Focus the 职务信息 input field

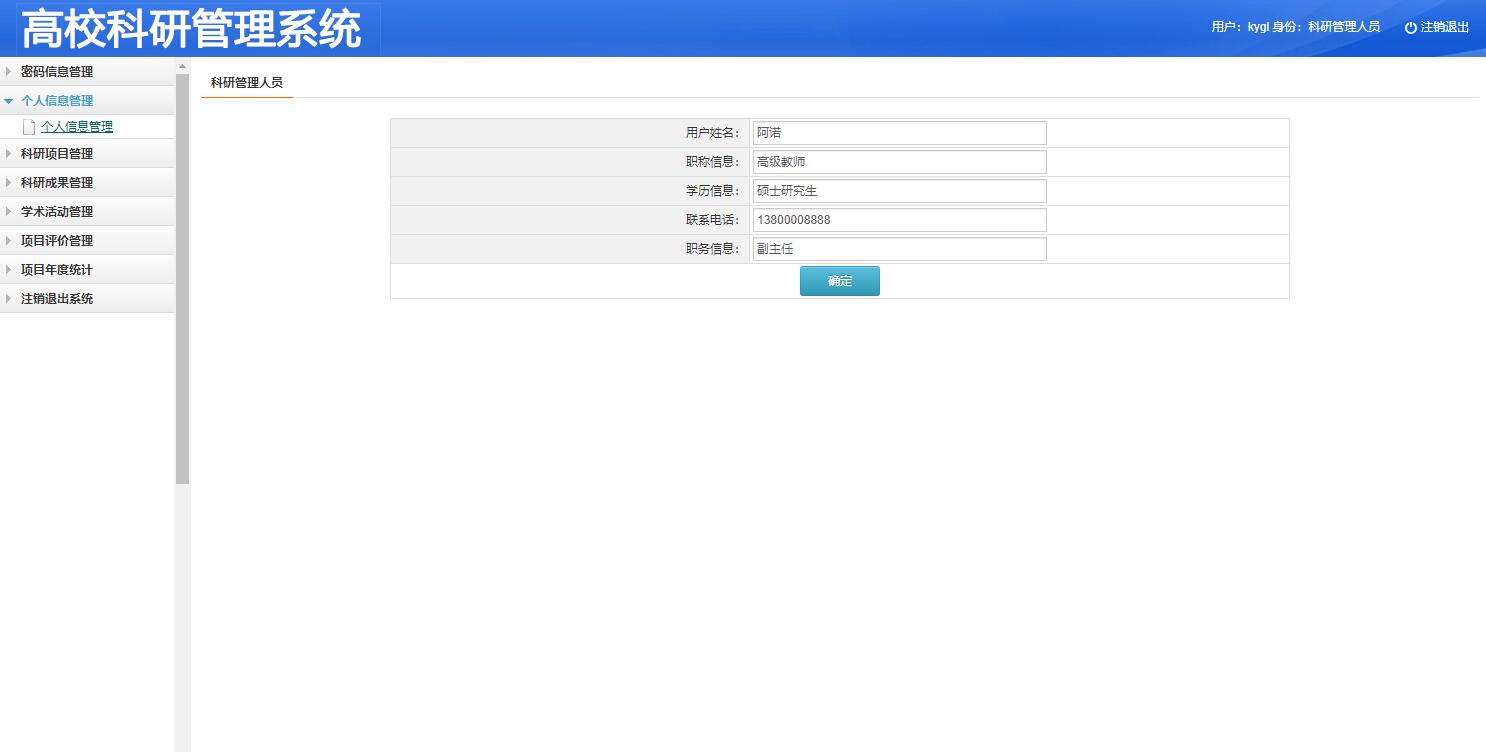tap(899, 249)
